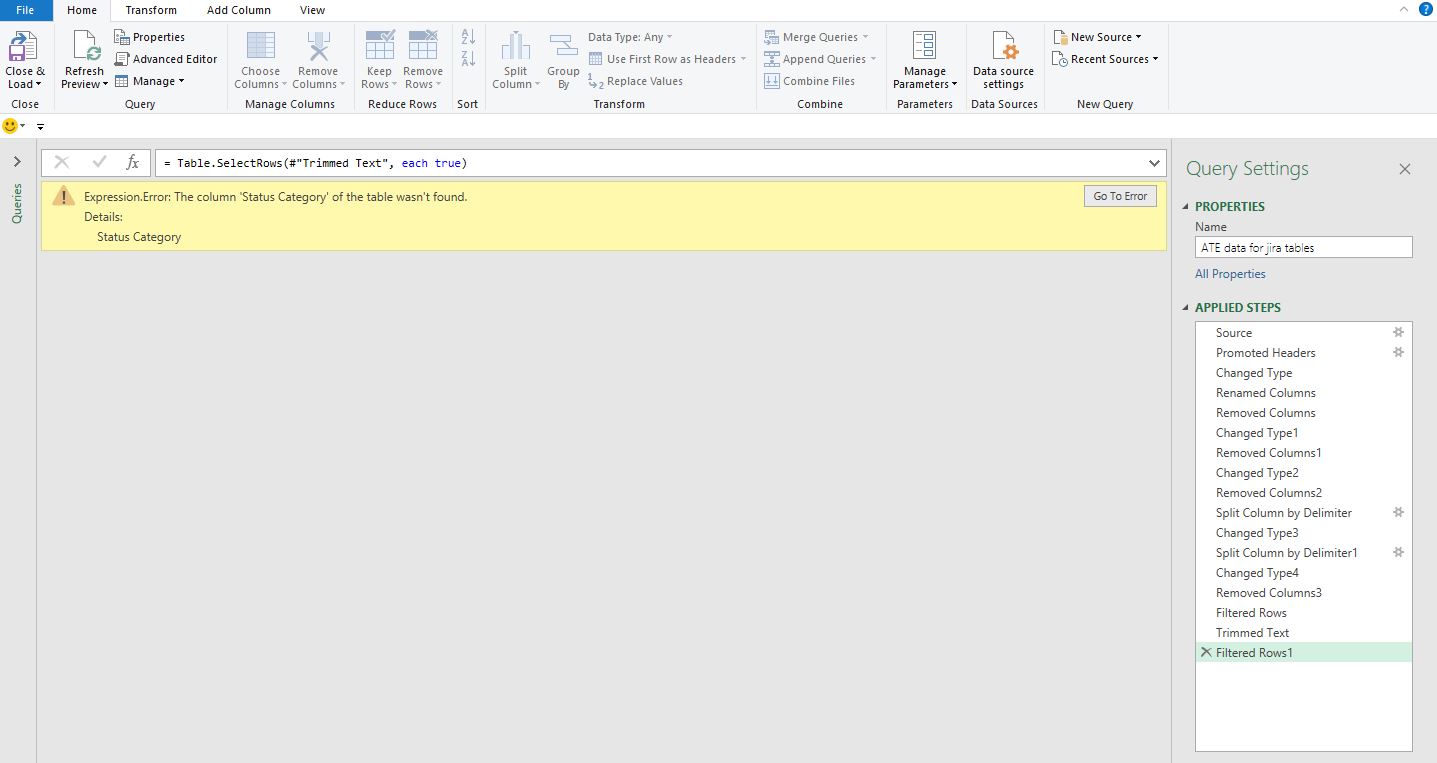Screen dimensions: 1437x763
Task: Collapse the APPLIED STEPS section
Action: point(1187,308)
